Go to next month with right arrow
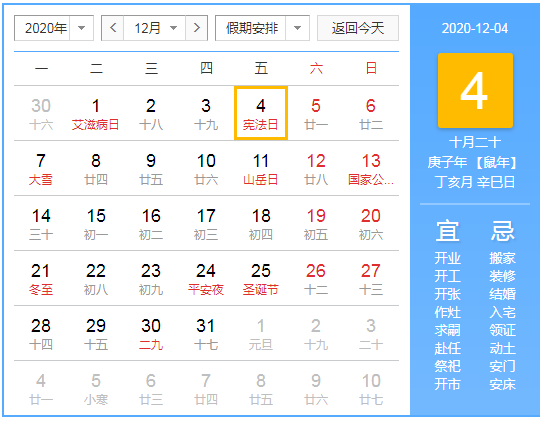543x424 pixels. (196, 28)
